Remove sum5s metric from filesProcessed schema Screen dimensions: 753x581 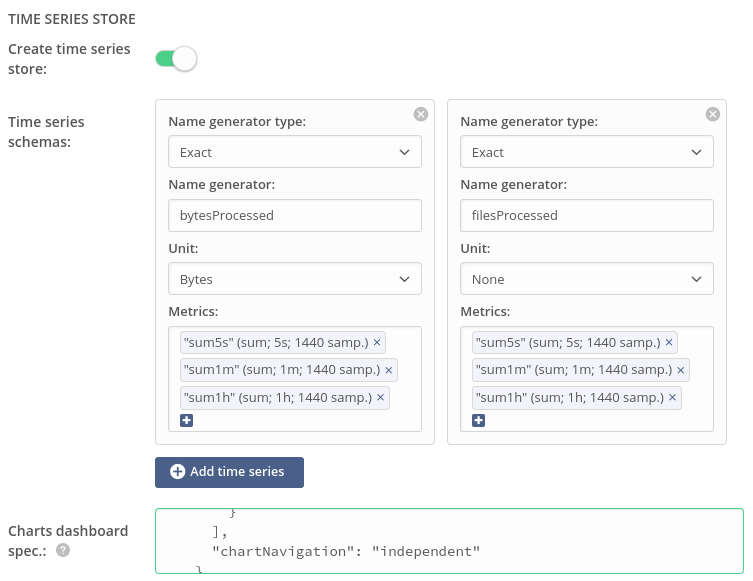point(669,342)
